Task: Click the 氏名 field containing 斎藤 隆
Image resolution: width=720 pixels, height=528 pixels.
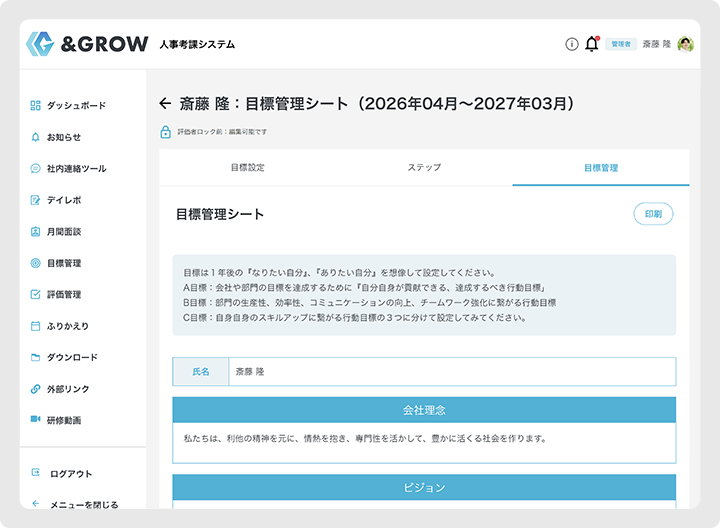Action: pos(452,371)
